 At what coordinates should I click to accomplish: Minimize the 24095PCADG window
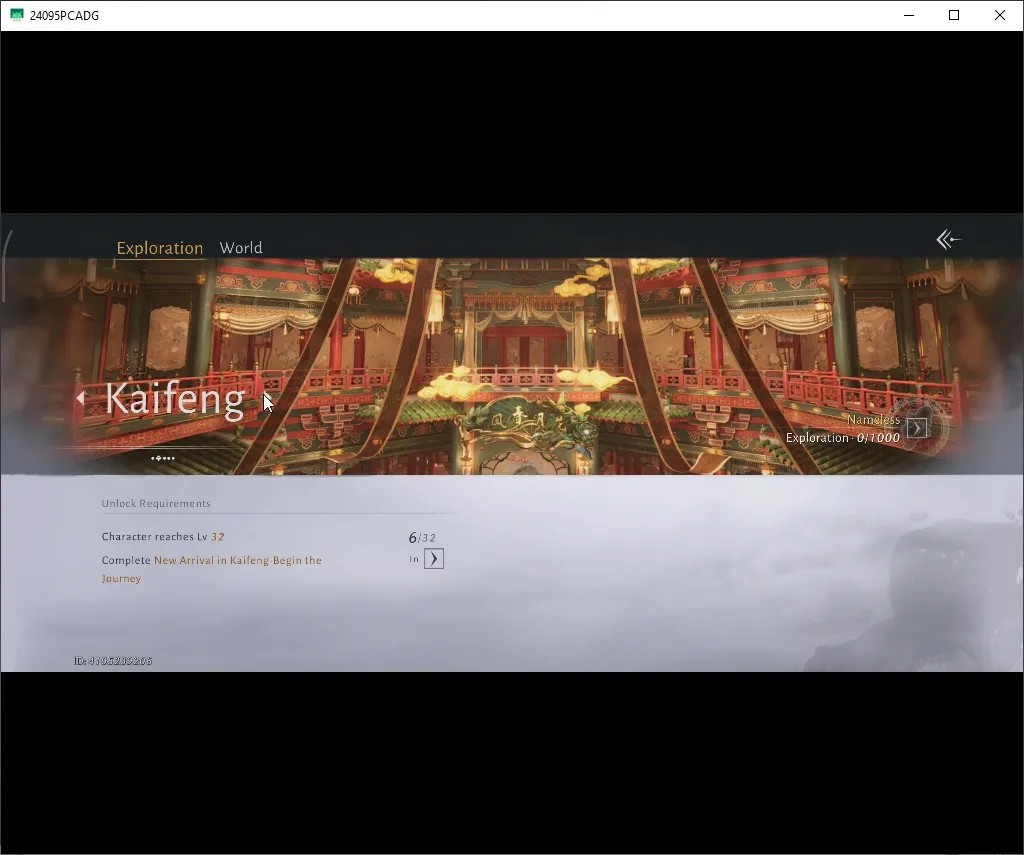tap(908, 15)
